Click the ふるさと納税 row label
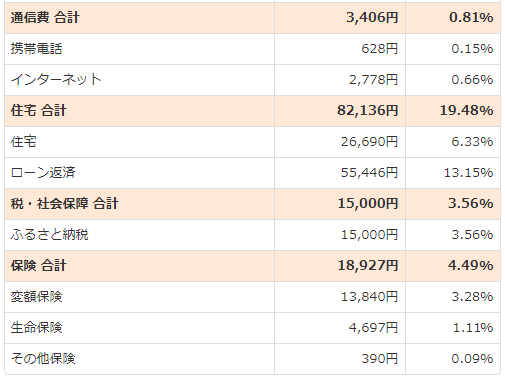The width and height of the screenshot is (505, 379). click(x=49, y=235)
